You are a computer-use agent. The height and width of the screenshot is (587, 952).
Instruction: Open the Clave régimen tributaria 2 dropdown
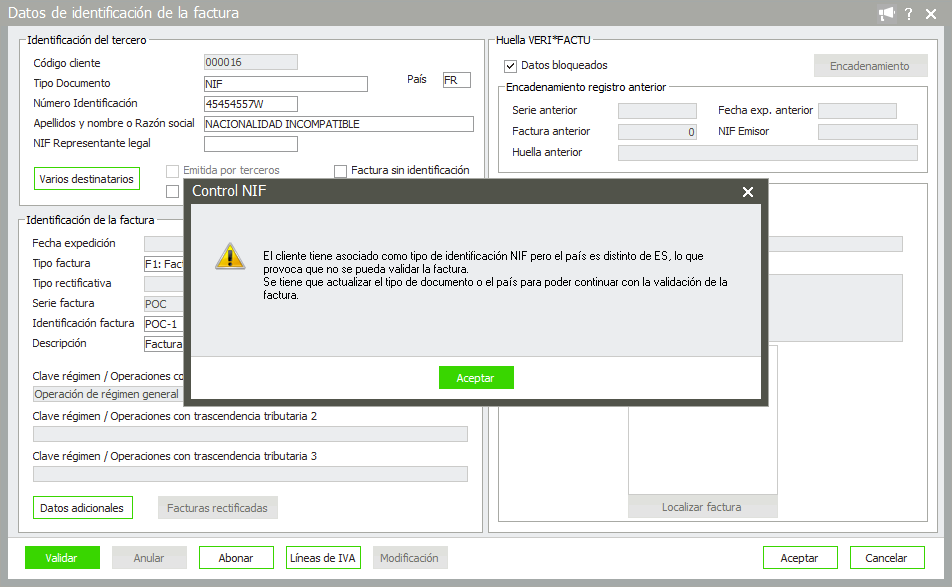(x=250, y=434)
